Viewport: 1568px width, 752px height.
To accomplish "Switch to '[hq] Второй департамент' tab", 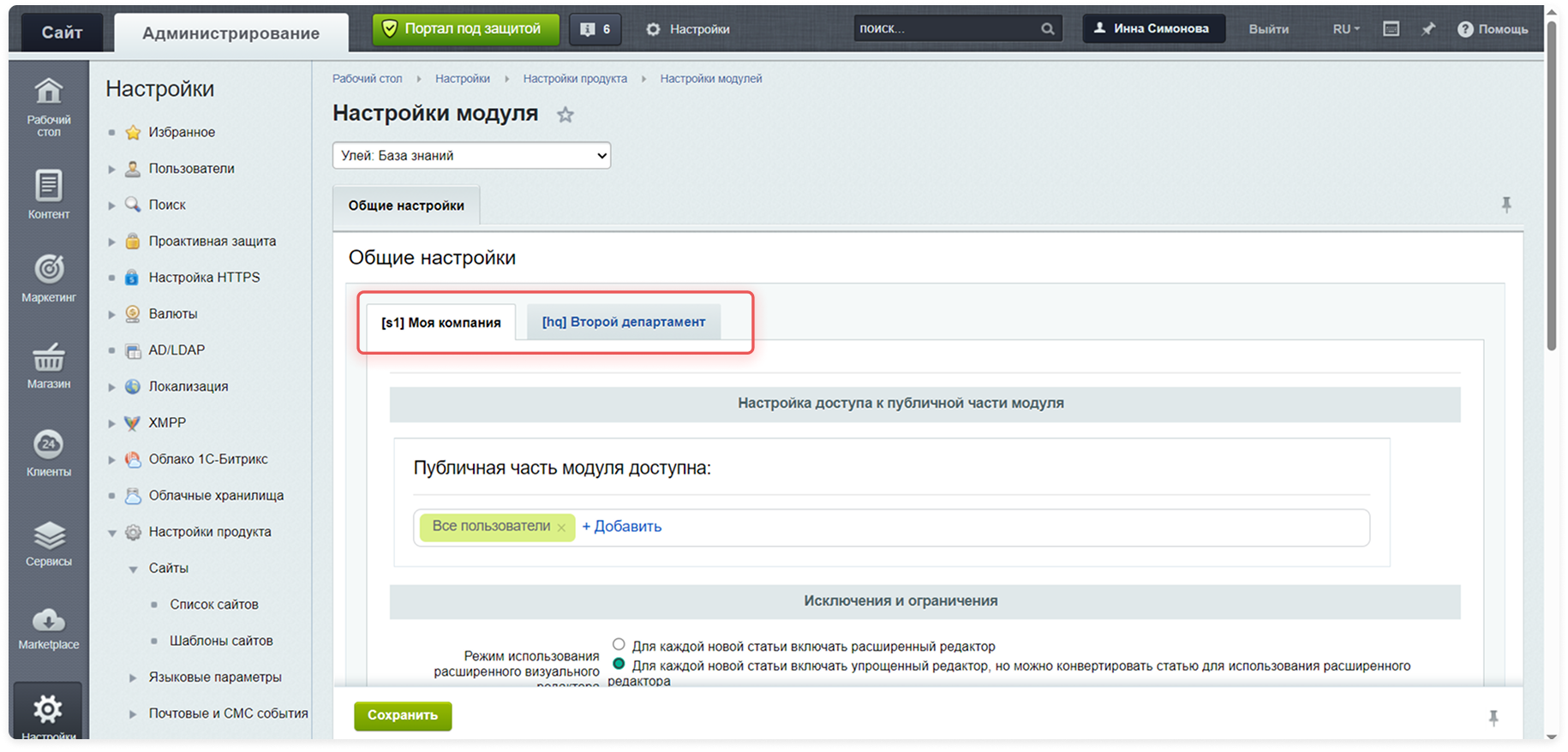I will coord(623,322).
